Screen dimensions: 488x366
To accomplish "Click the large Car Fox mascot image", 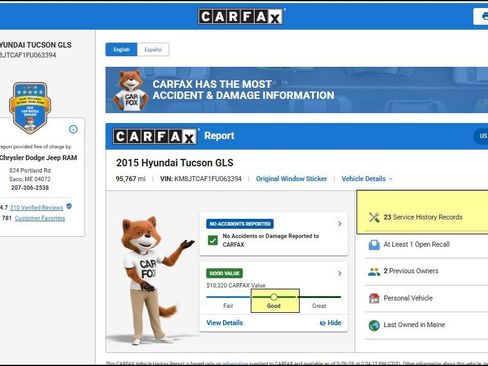I will coord(152,280).
